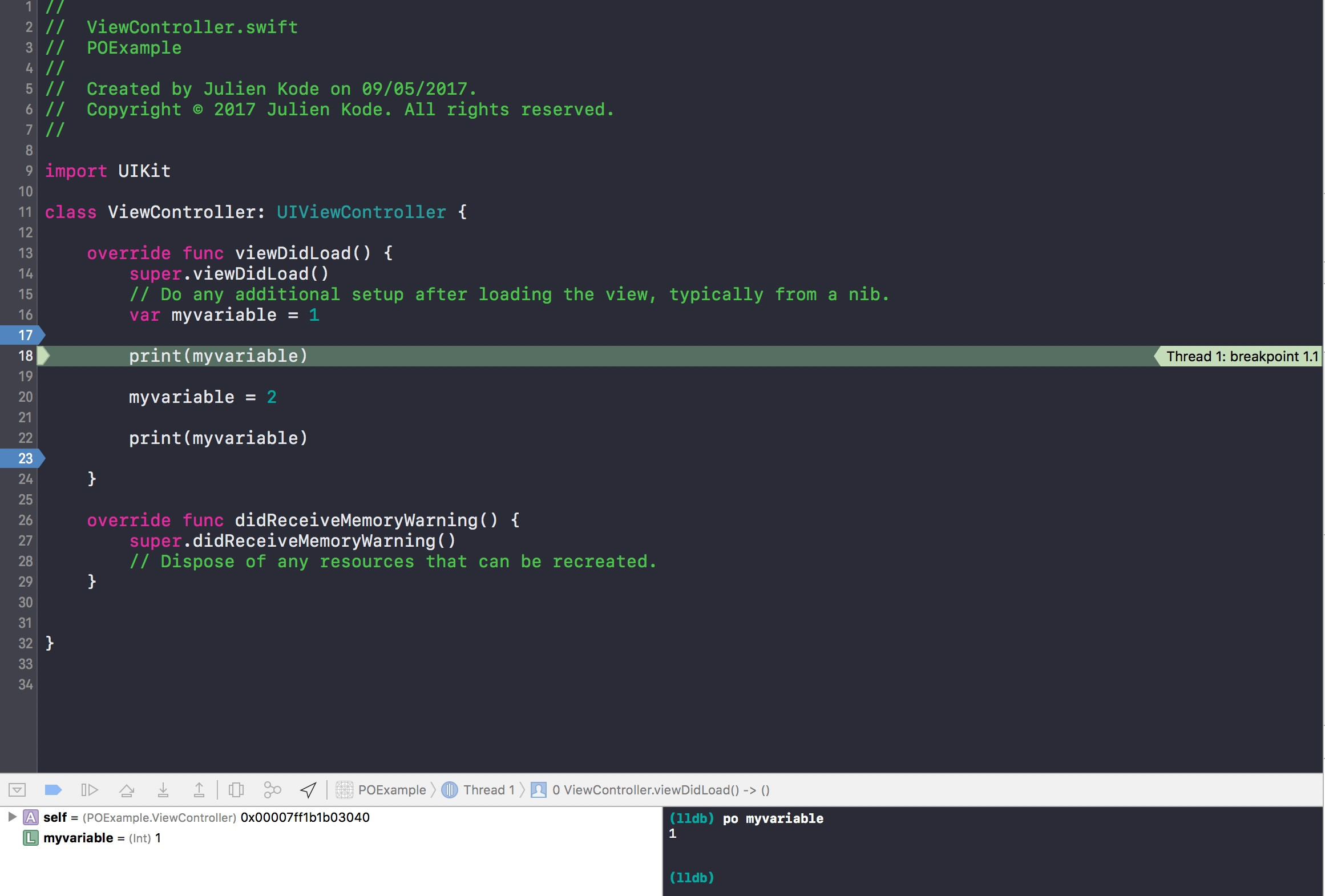Click the POExample app icon in debug bar
The width and height of the screenshot is (1325, 896).
(x=344, y=790)
